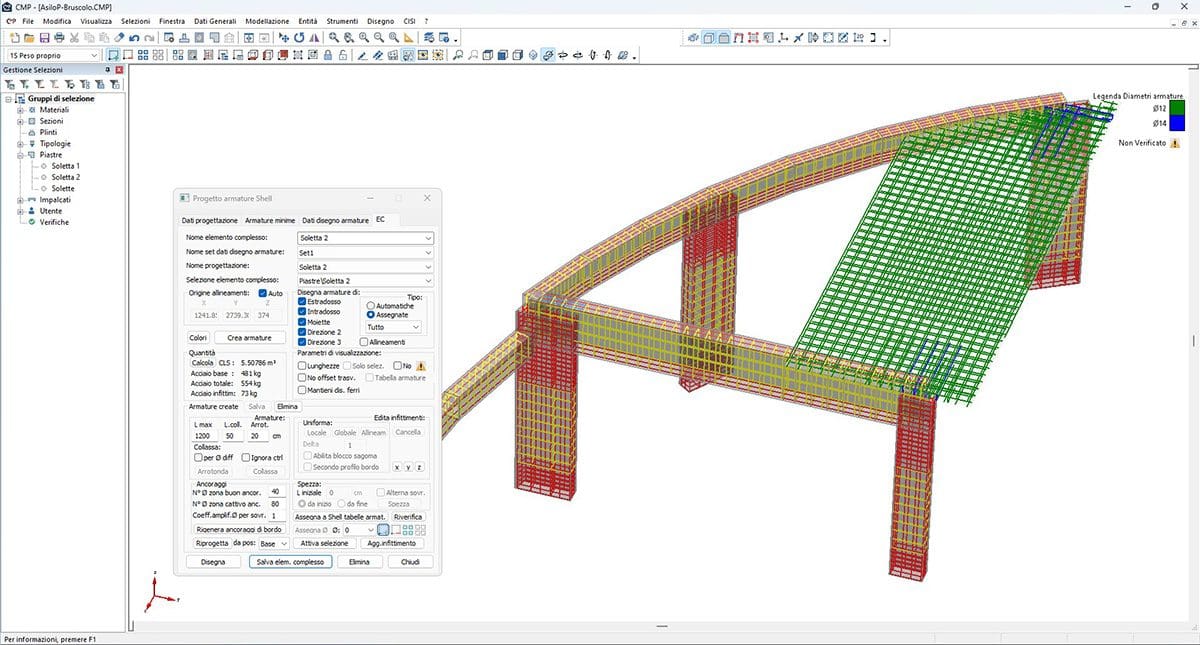Viewport: 1200px width, 645px height.
Task: Enable the Lunghezze checkbox
Action: coord(303,366)
